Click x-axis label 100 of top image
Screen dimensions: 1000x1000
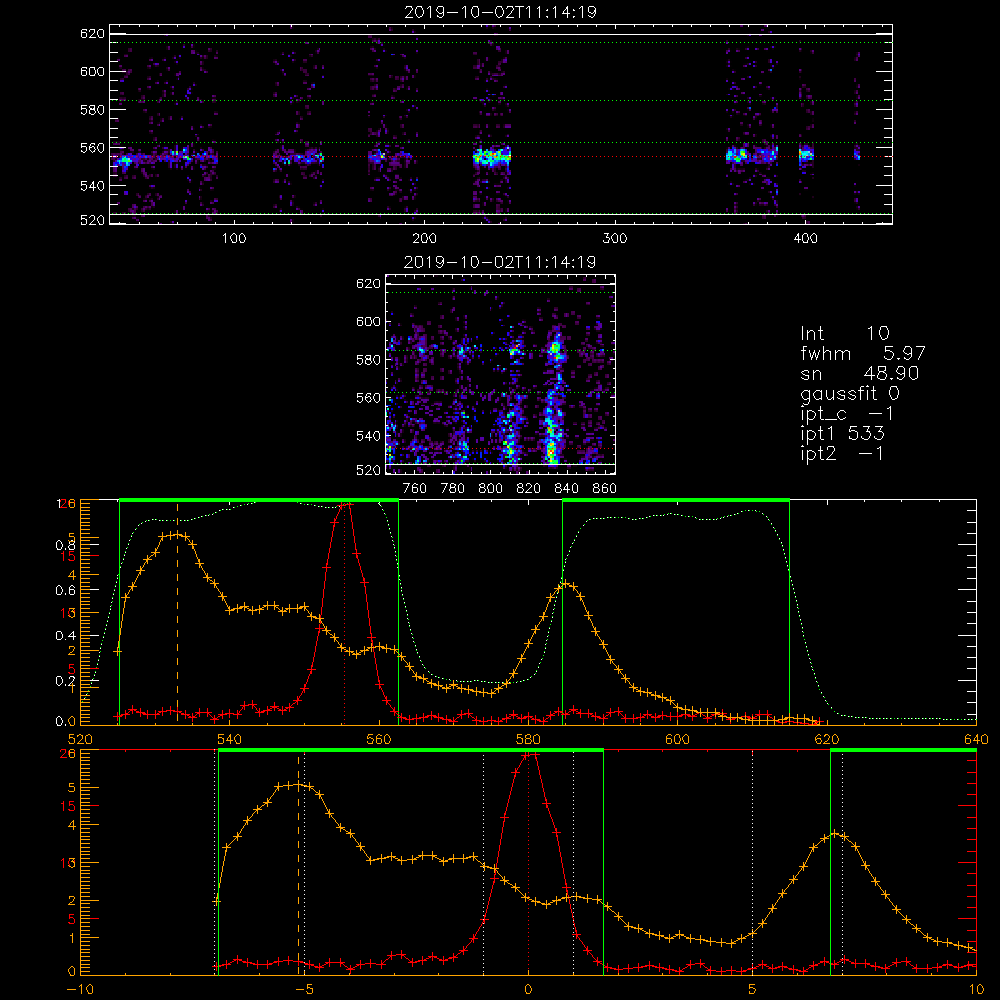click(234, 239)
